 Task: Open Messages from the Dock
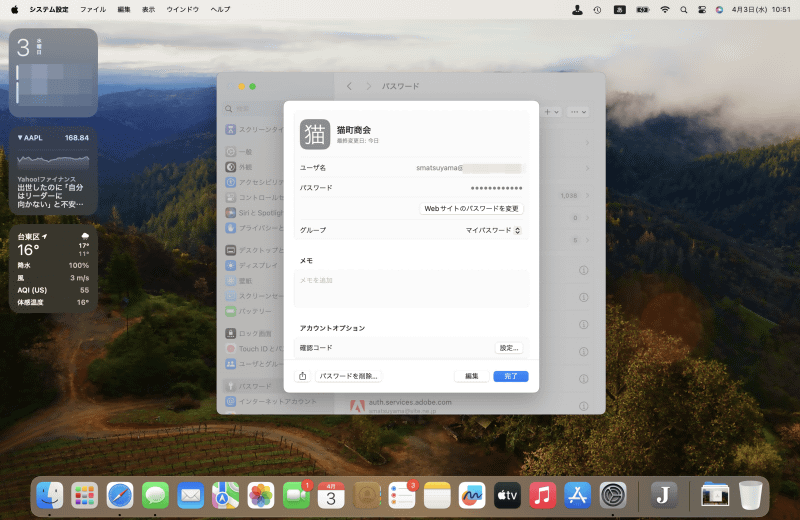point(155,496)
